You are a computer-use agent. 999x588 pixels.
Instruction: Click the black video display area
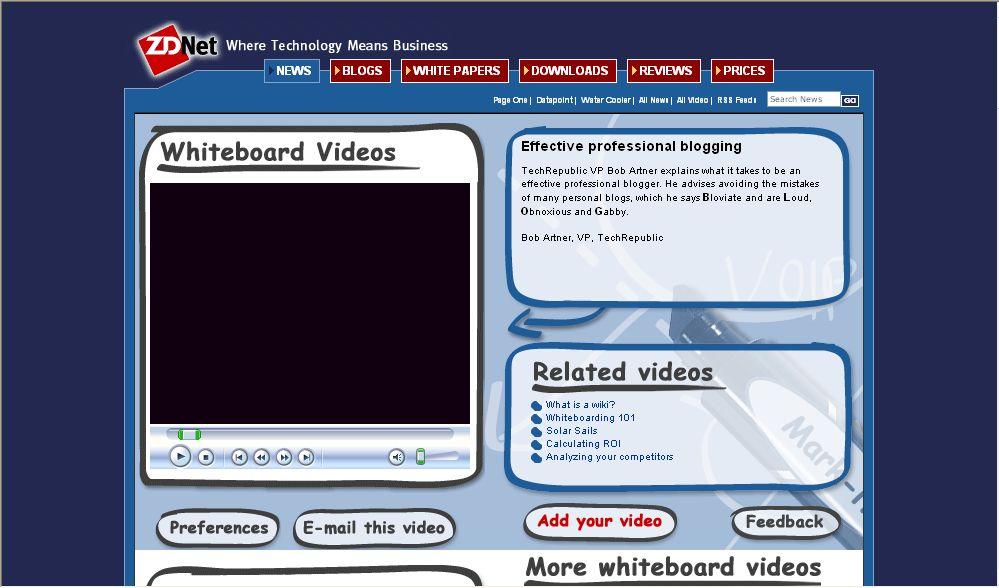click(310, 303)
